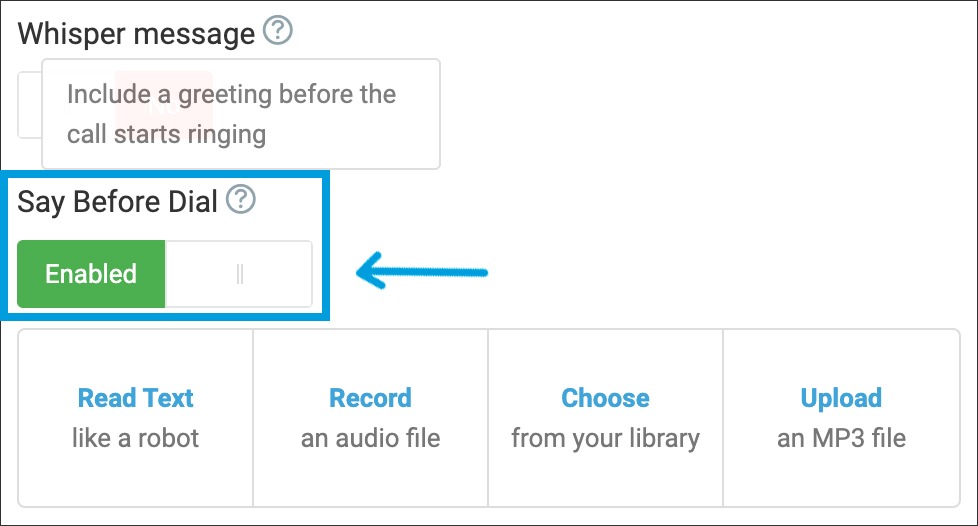This screenshot has width=978, height=526.
Task: Toggle the partially hidden Whisper message switch
Action: pos(29,105)
